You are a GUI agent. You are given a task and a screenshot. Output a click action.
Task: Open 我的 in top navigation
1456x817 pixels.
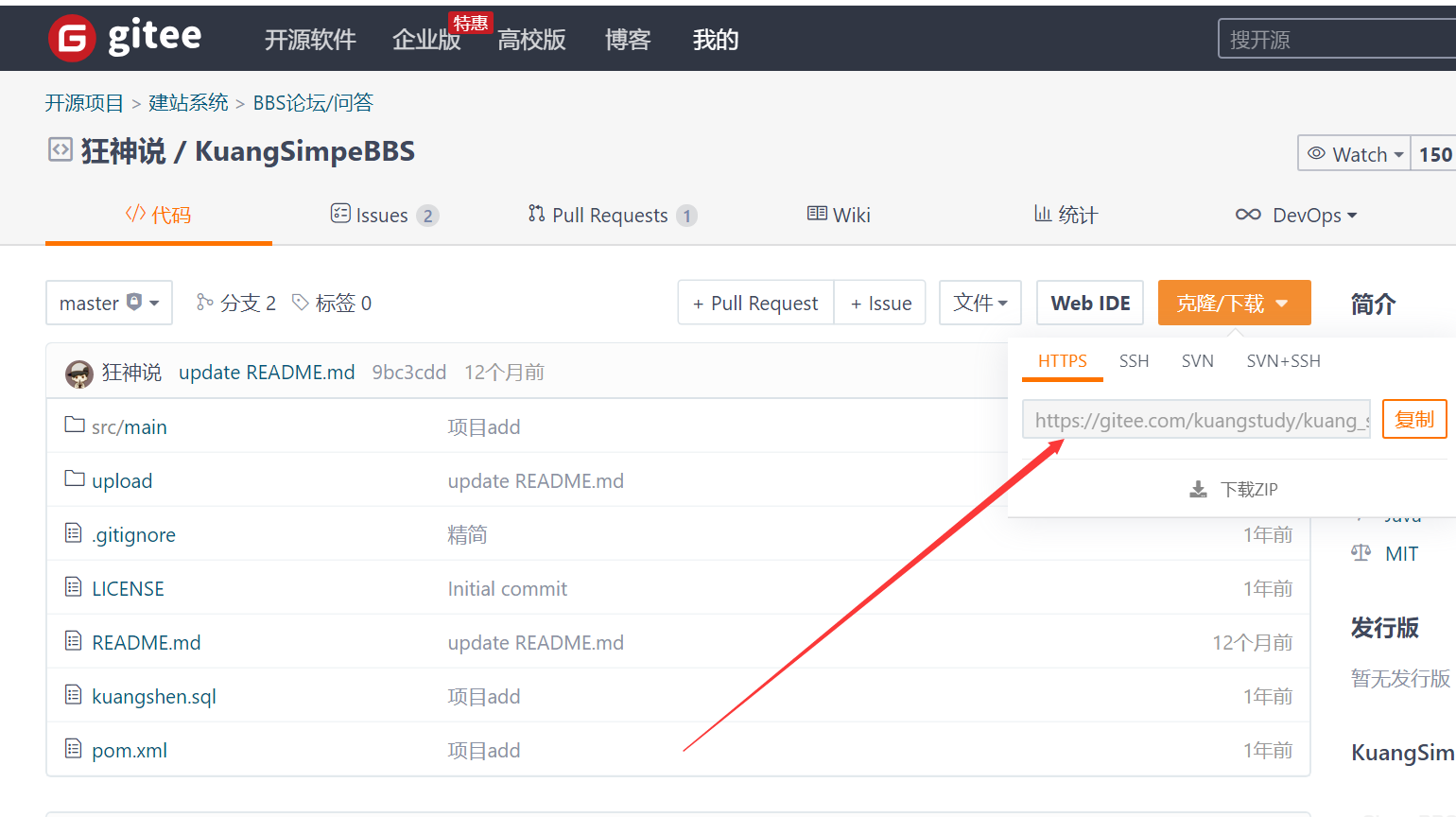[x=716, y=40]
